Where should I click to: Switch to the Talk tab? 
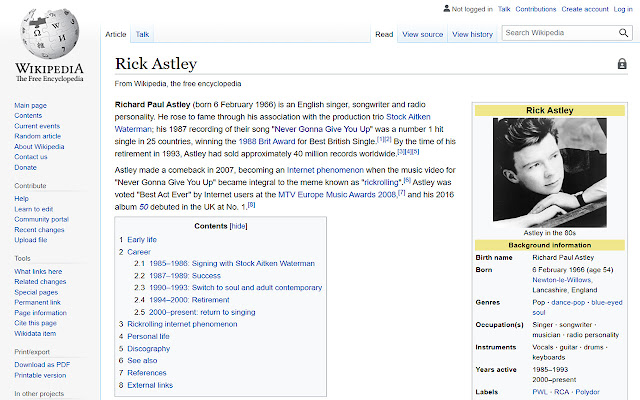tap(143, 34)
